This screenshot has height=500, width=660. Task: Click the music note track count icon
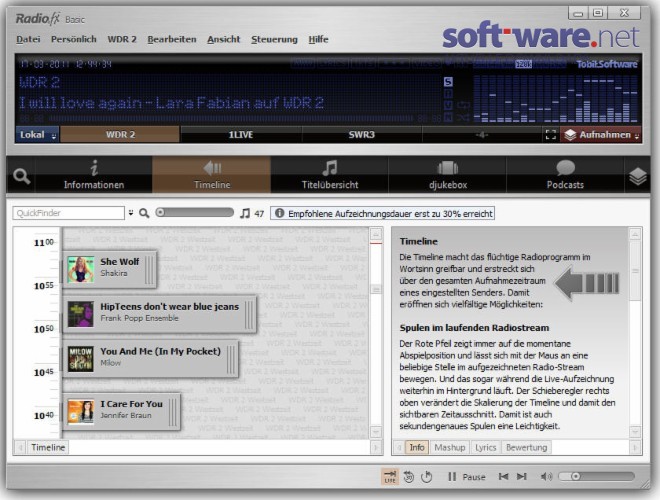coord(245,213)
